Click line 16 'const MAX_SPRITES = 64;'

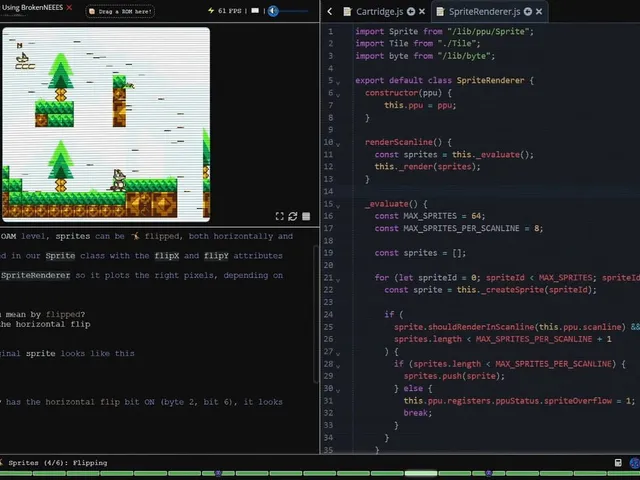tap(430, 216)
